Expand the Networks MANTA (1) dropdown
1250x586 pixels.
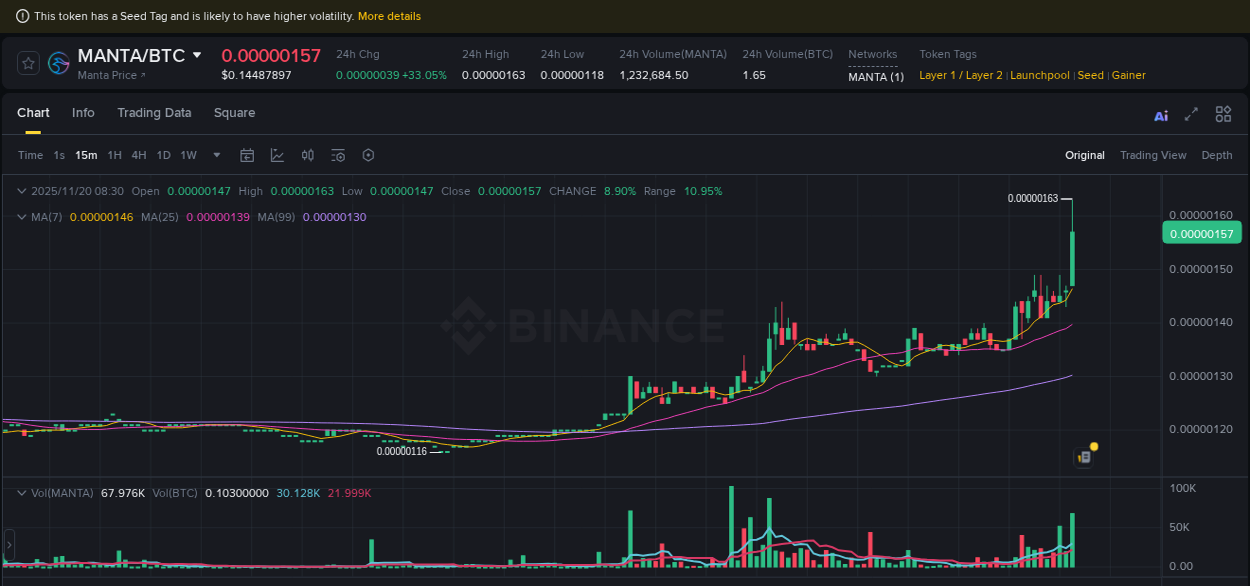875,75
